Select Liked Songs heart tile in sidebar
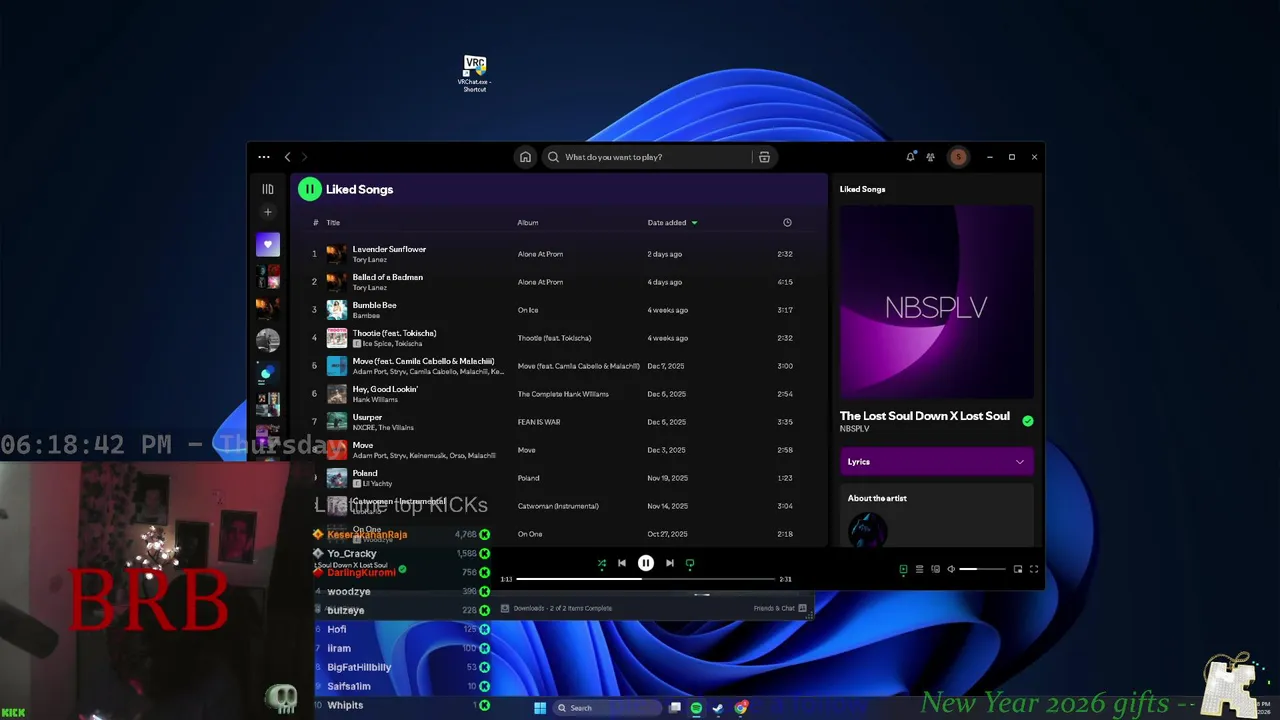This screenshot has height=720, width=1280. pyautogui.click(x=267, y=245)
